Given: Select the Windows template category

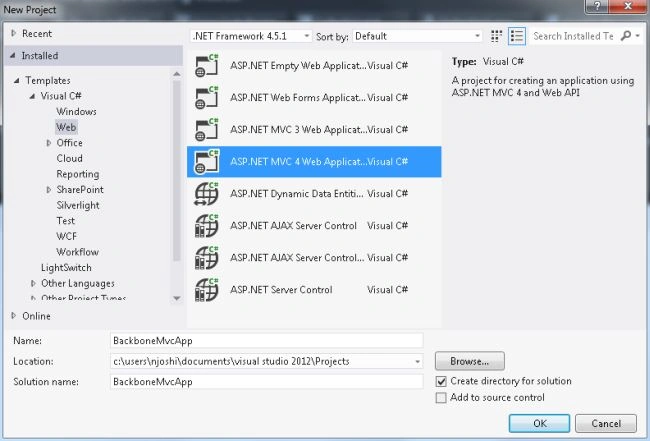Looking at the screenshot, I should (76, 111).
